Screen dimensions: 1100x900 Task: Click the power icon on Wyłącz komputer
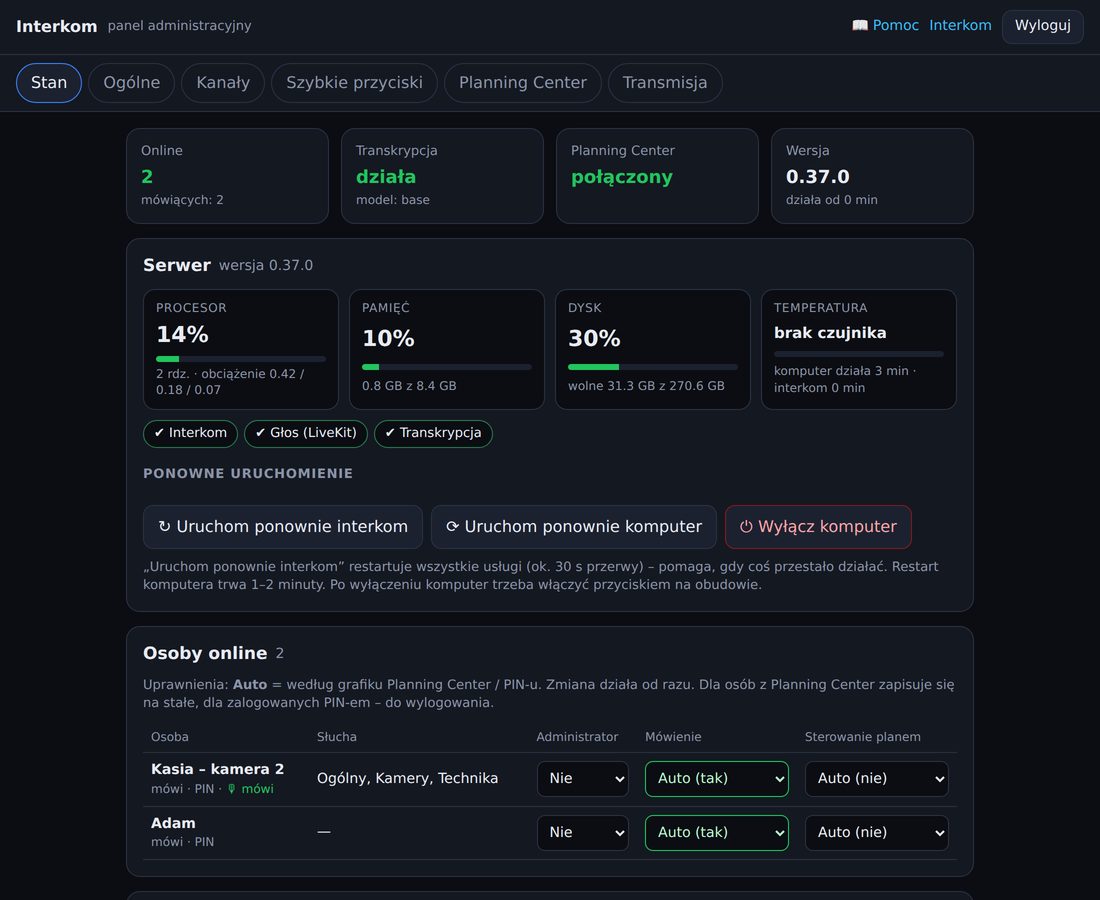[746, 526]
